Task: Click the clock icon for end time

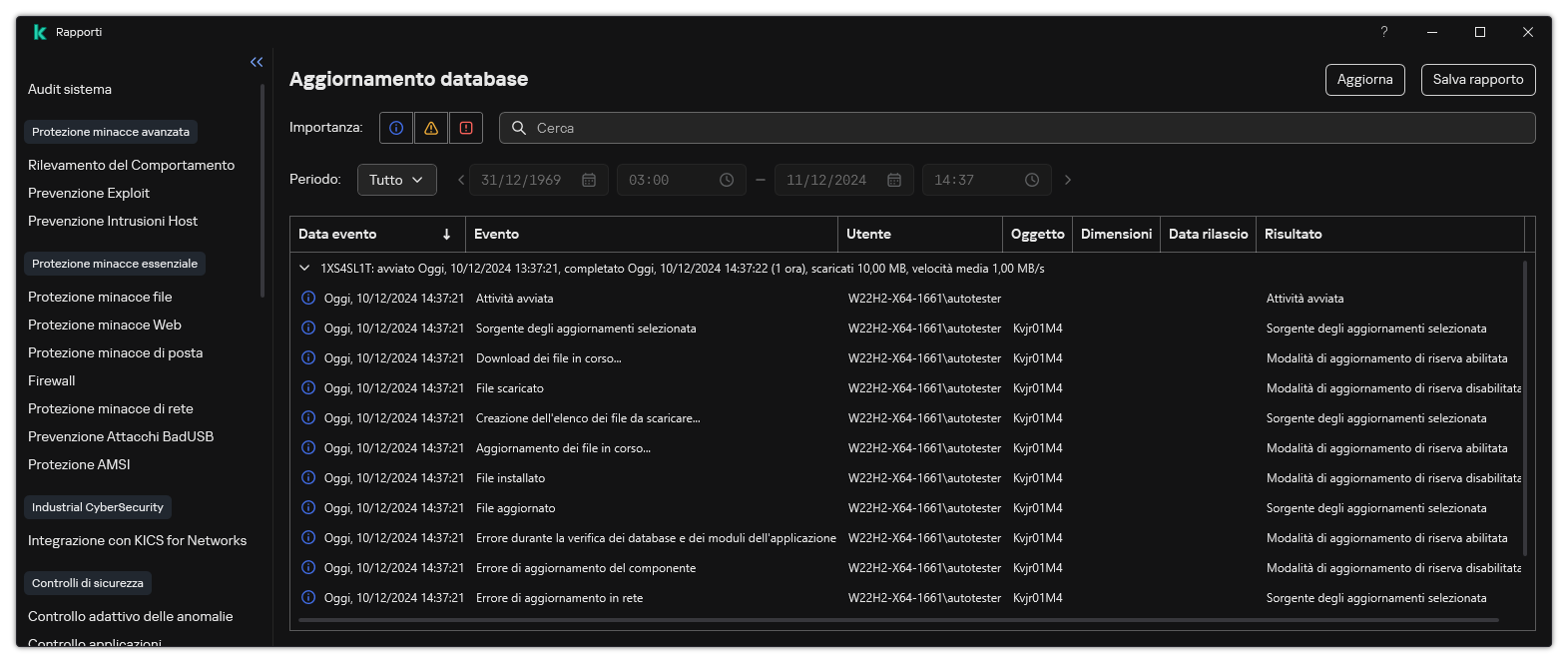Action: tap(1032, 180)
